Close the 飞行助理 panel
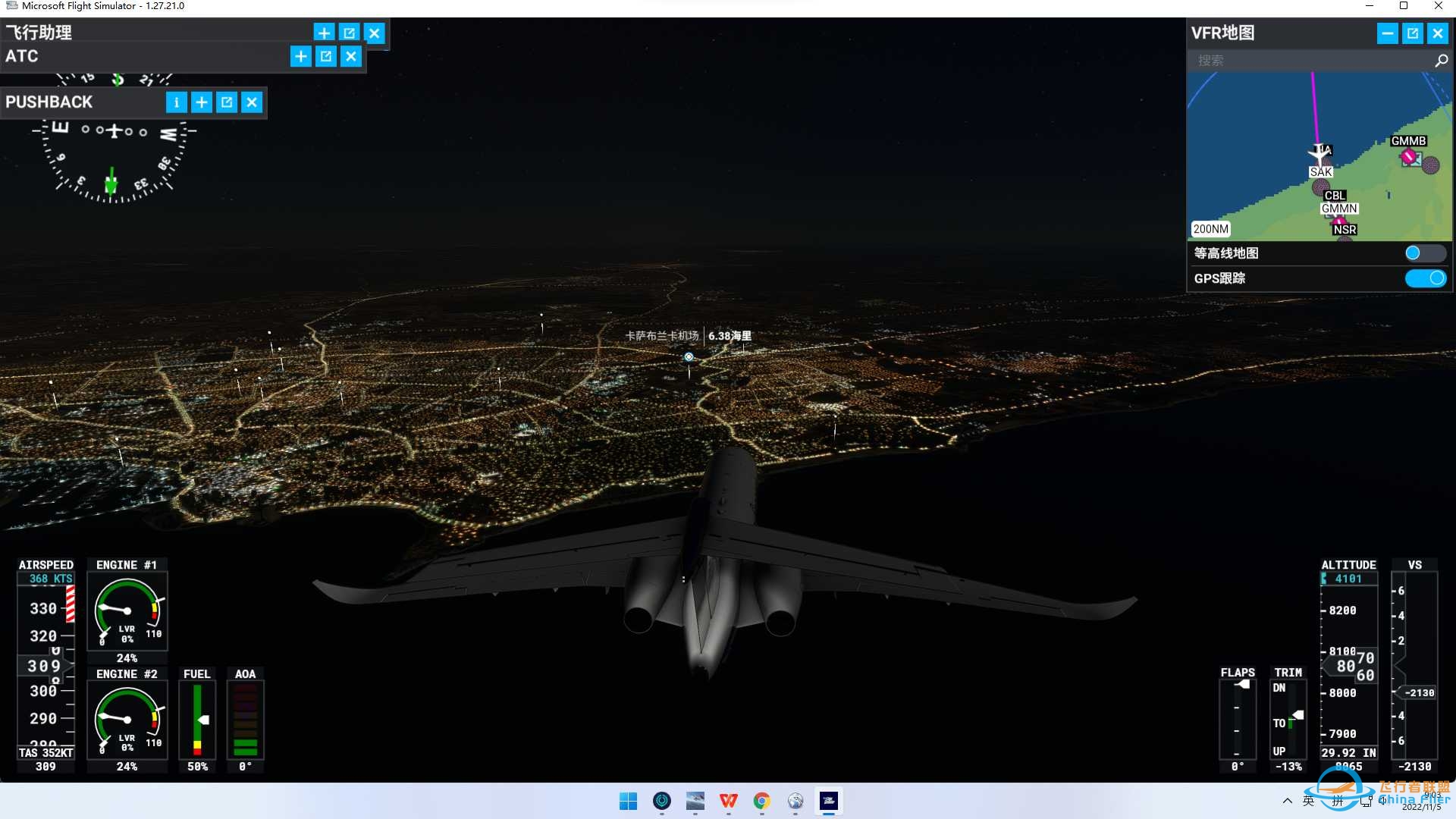1456x819 pixels. 375,33
